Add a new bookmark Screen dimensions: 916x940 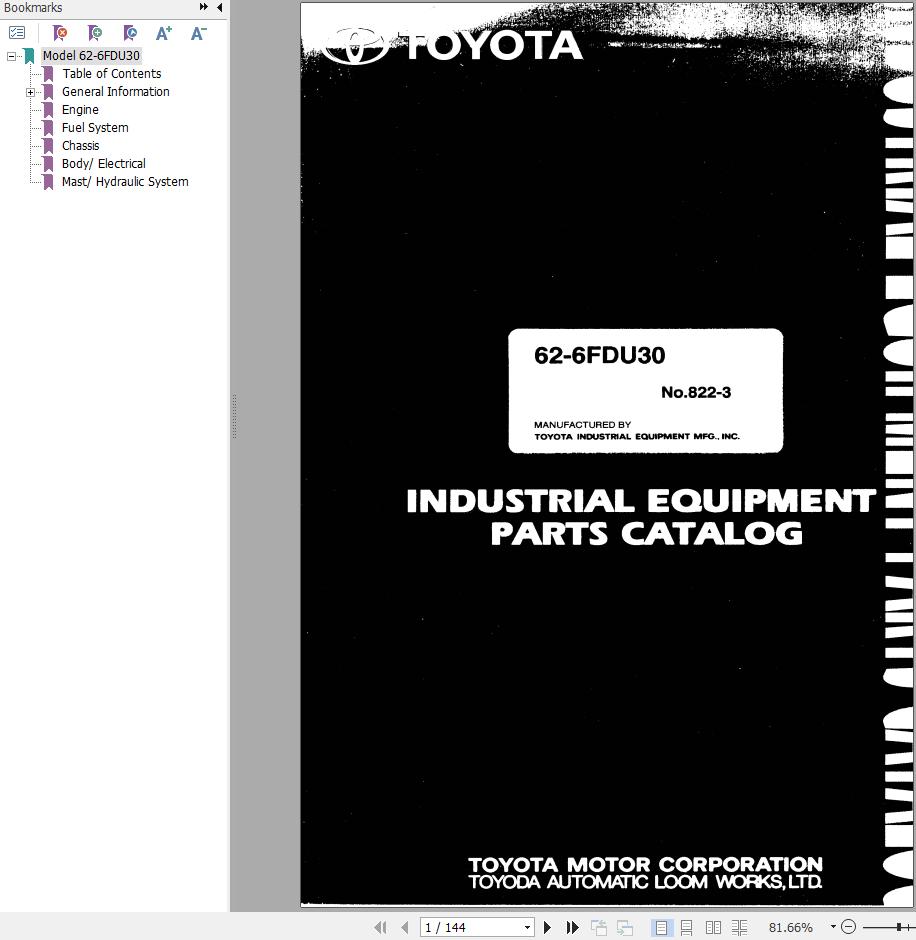coord(95,33)
